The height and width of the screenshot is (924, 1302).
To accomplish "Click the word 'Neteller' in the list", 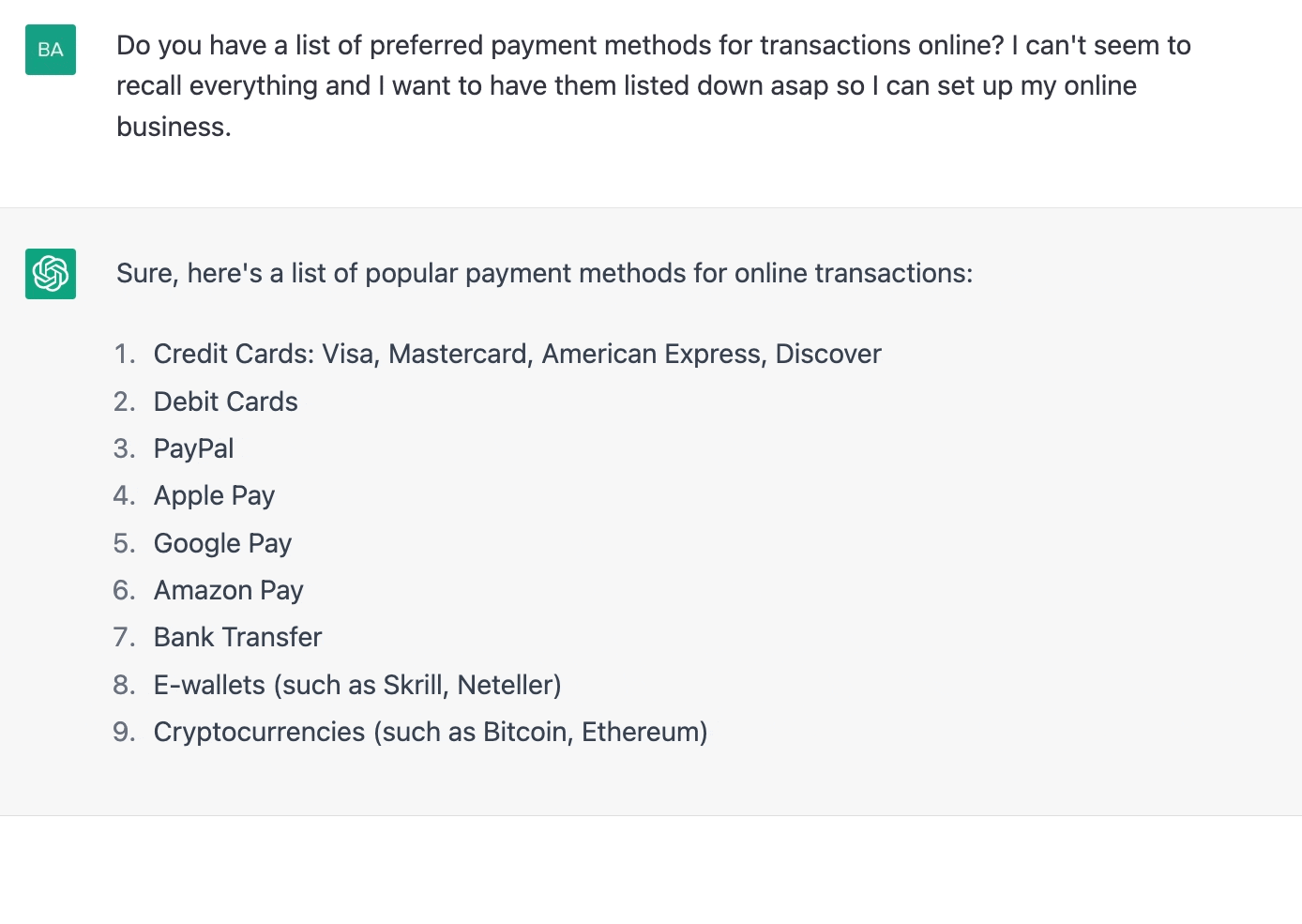I will (506, 685).
